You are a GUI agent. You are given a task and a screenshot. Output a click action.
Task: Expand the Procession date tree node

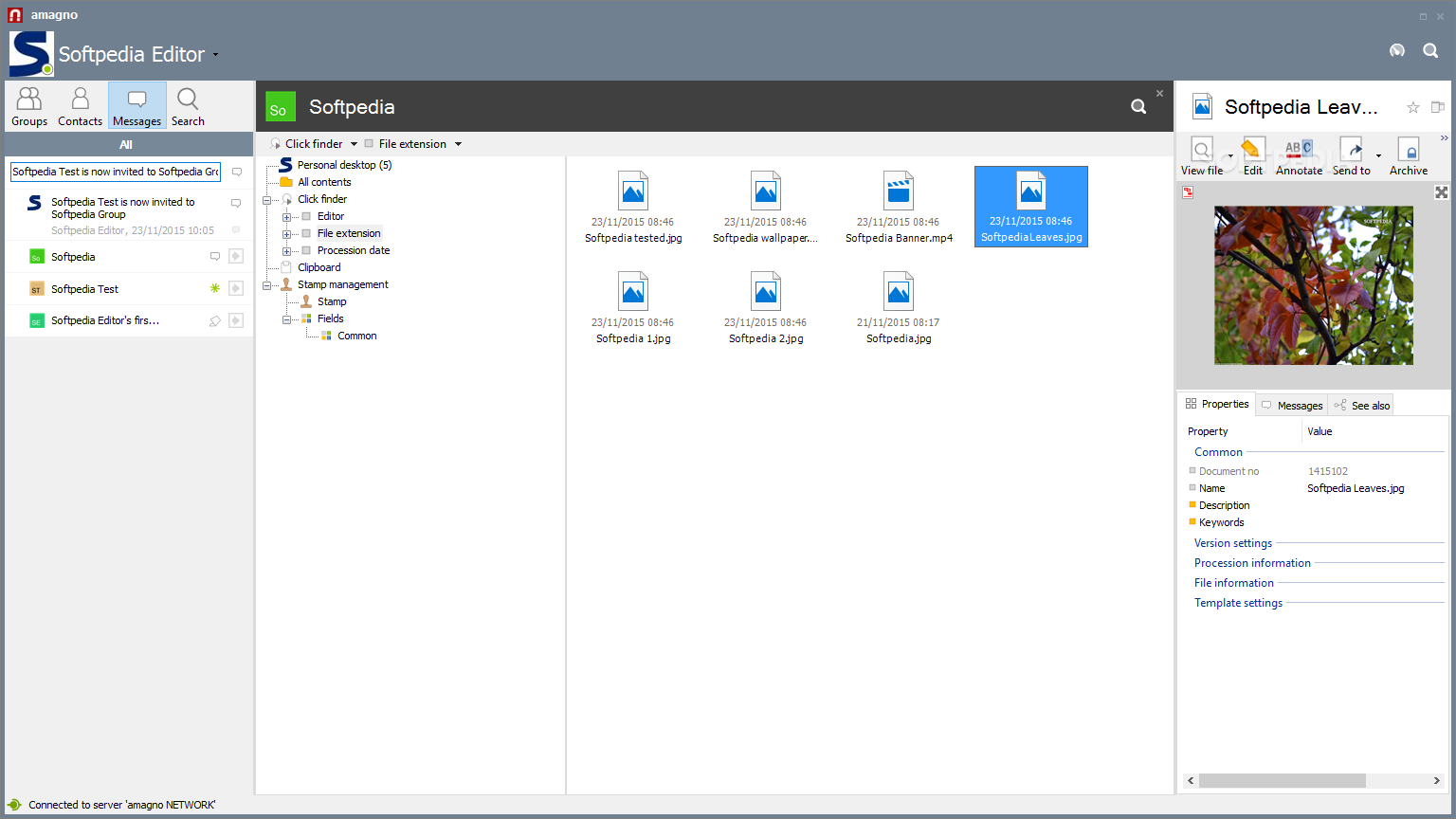click(x=286, y=251)
